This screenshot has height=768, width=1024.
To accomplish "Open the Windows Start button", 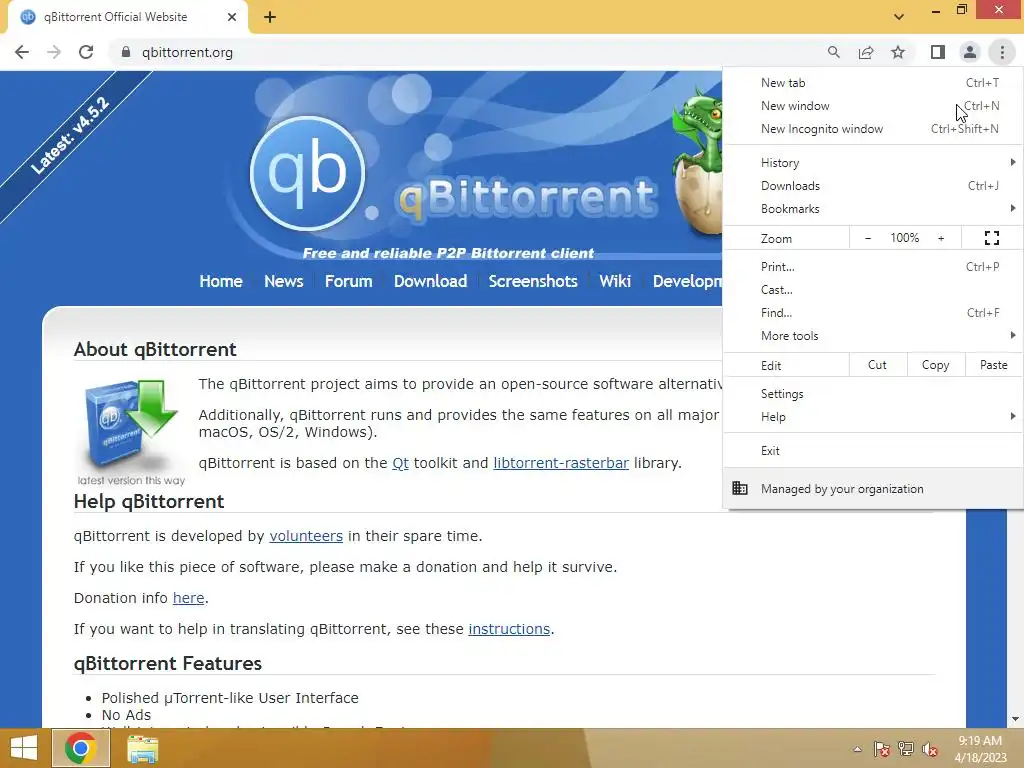I will (24, 748).
